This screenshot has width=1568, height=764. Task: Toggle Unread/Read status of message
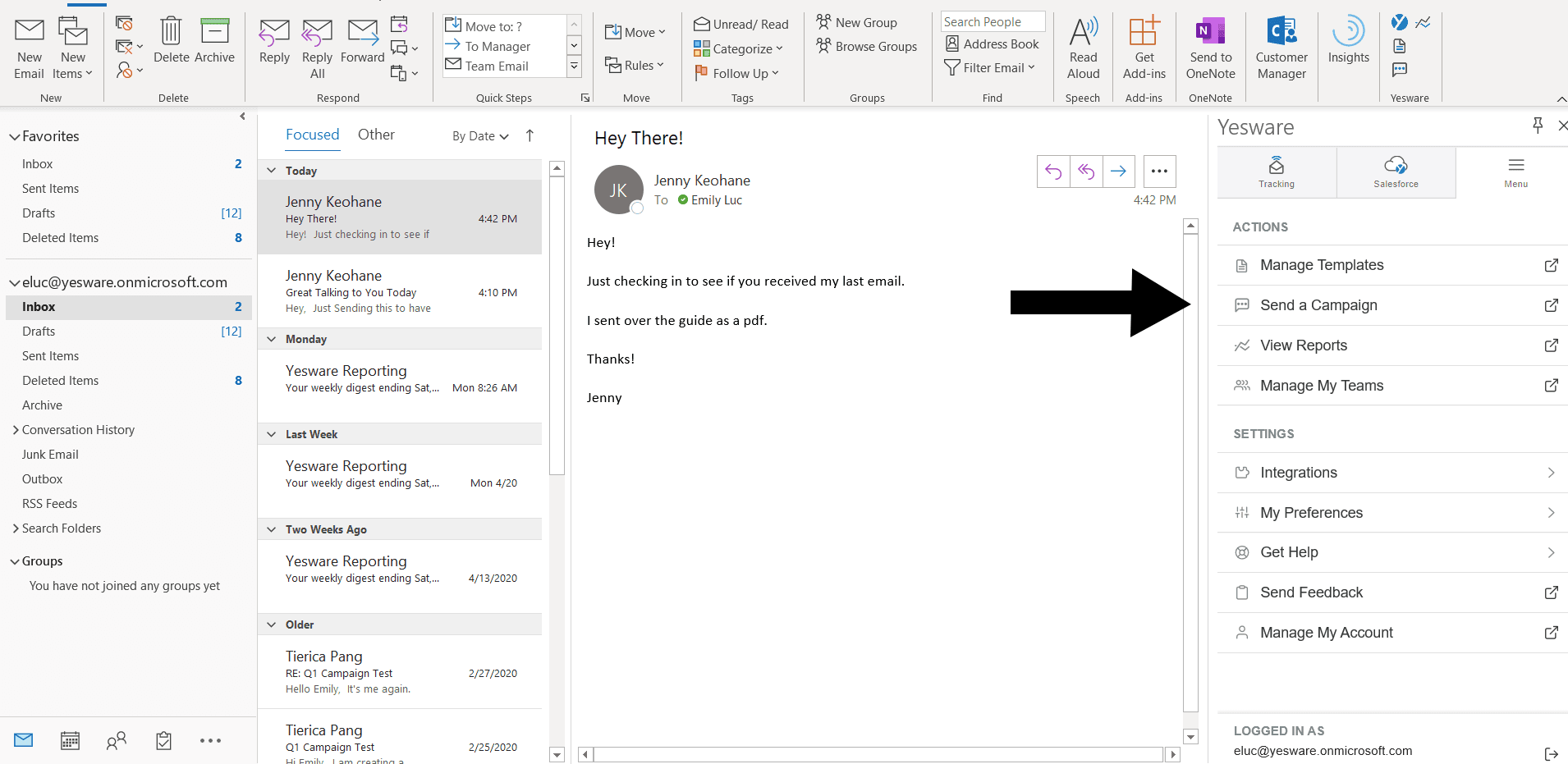point(741,25)
